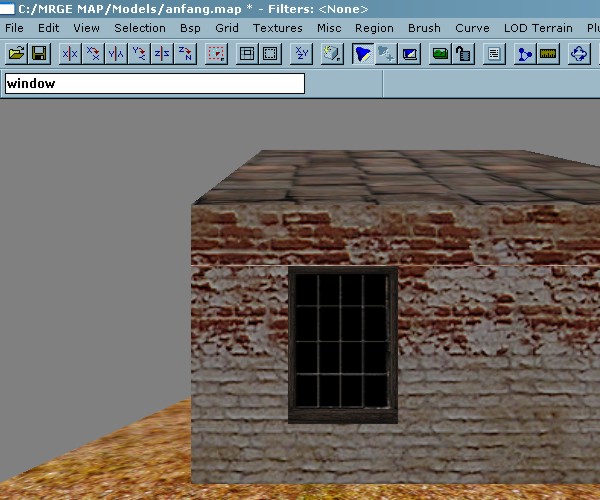Open the Grid menu
Image resolution: width=600 pixels, height=500 pixels.
[x=227, y=28]
